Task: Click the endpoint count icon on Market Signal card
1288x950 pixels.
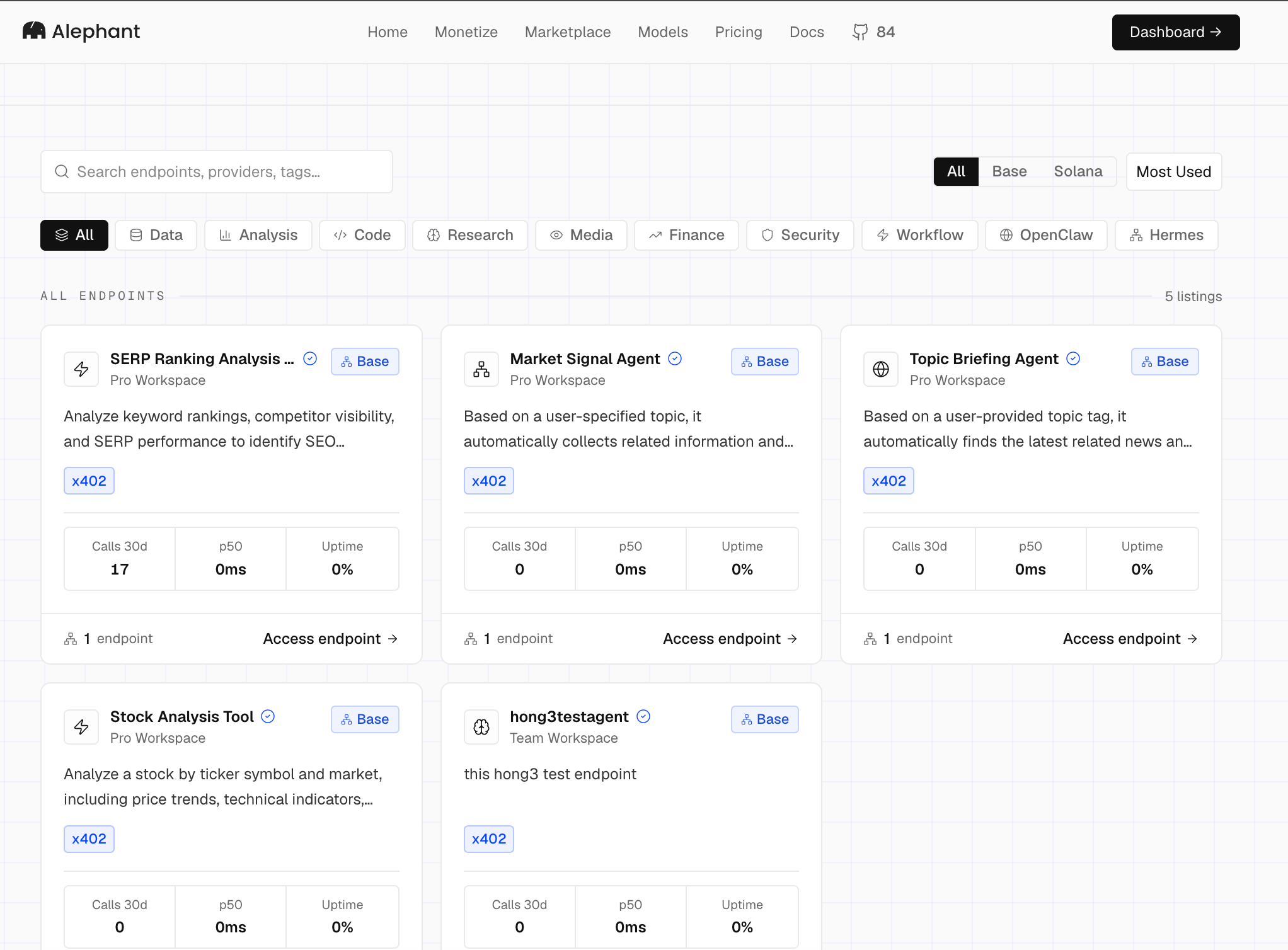Action: (471, 639)
